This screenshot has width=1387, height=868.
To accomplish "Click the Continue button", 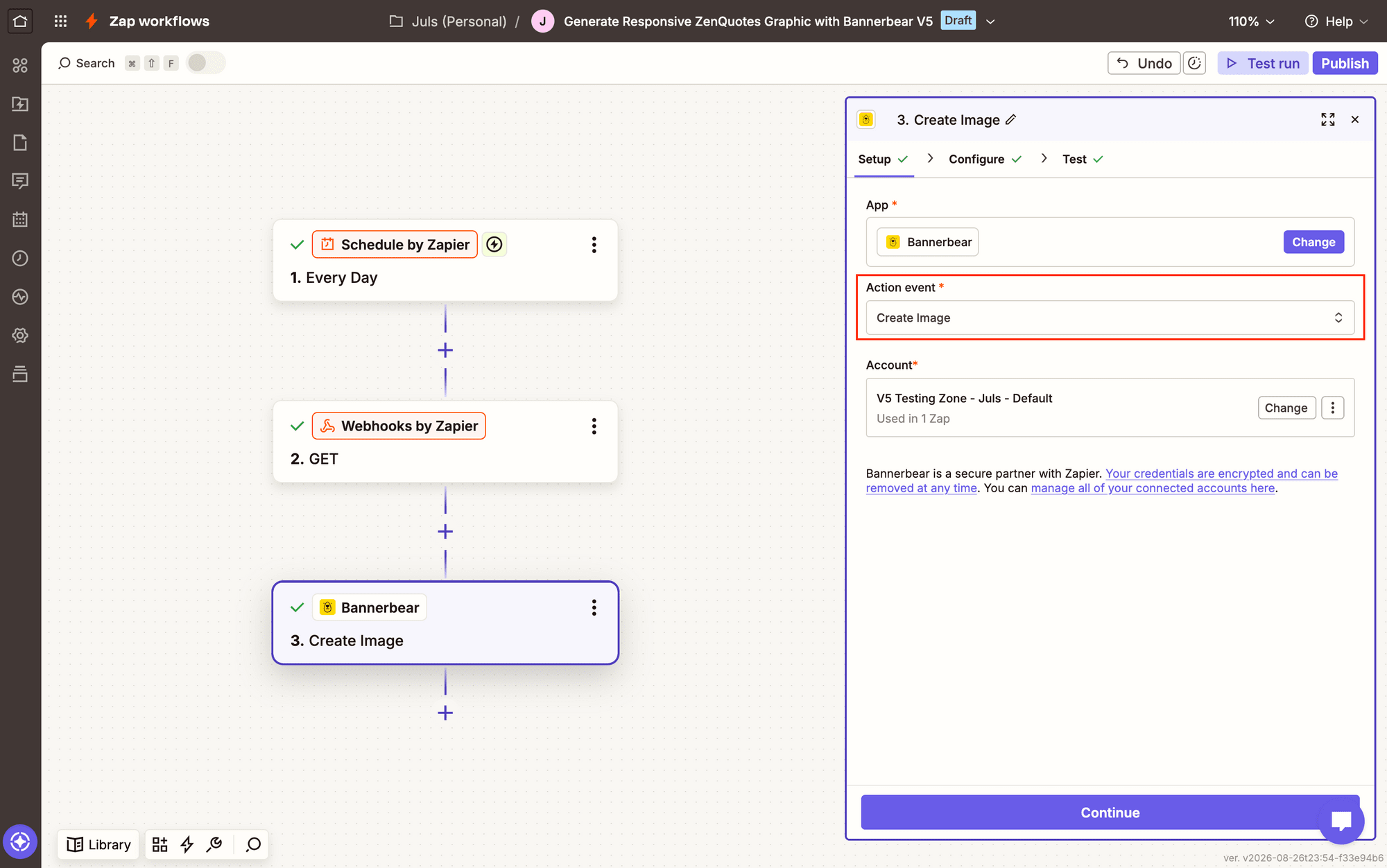I will point(1110,813).
